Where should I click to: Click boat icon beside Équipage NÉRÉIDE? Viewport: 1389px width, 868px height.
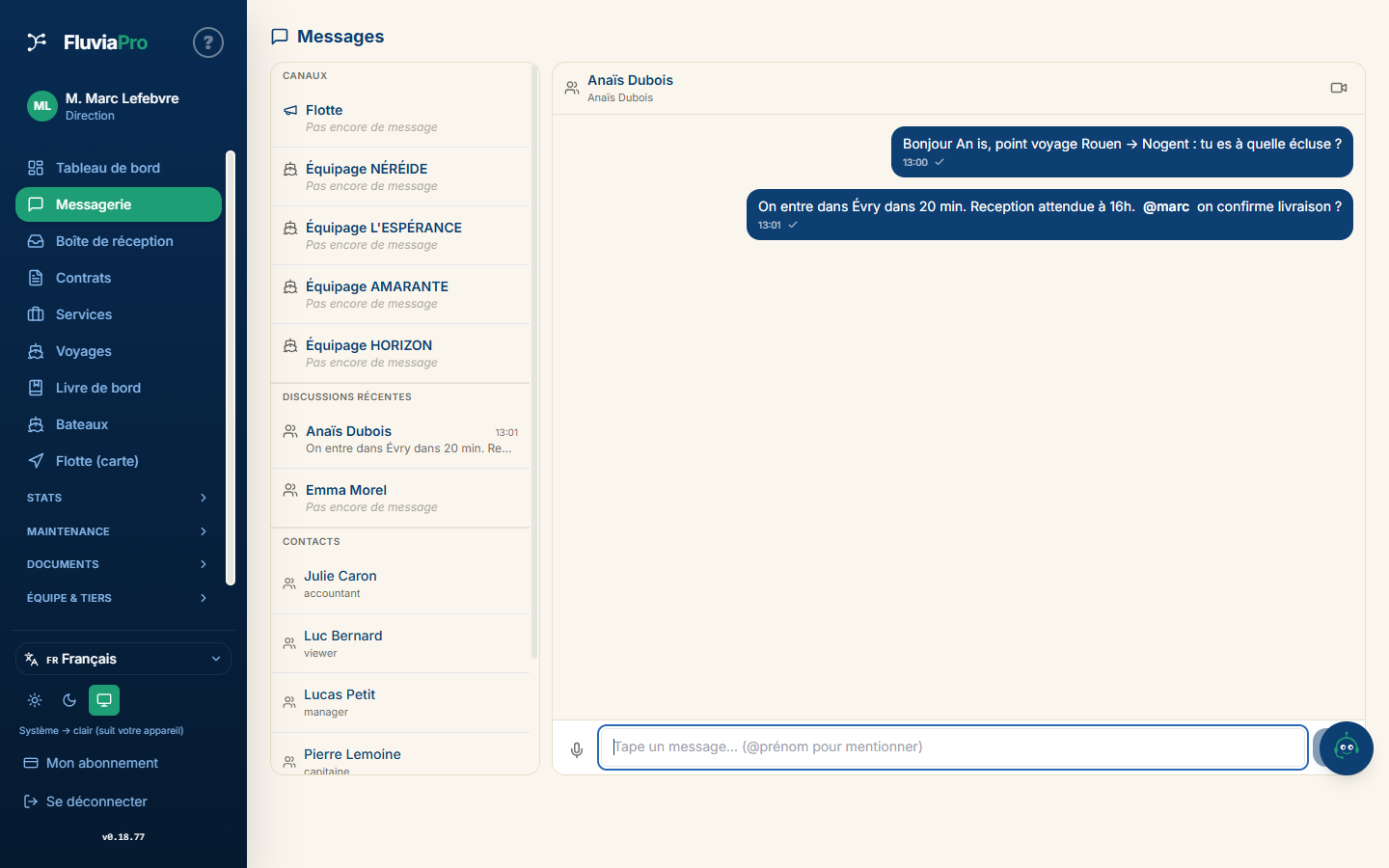tap(290, 169)
